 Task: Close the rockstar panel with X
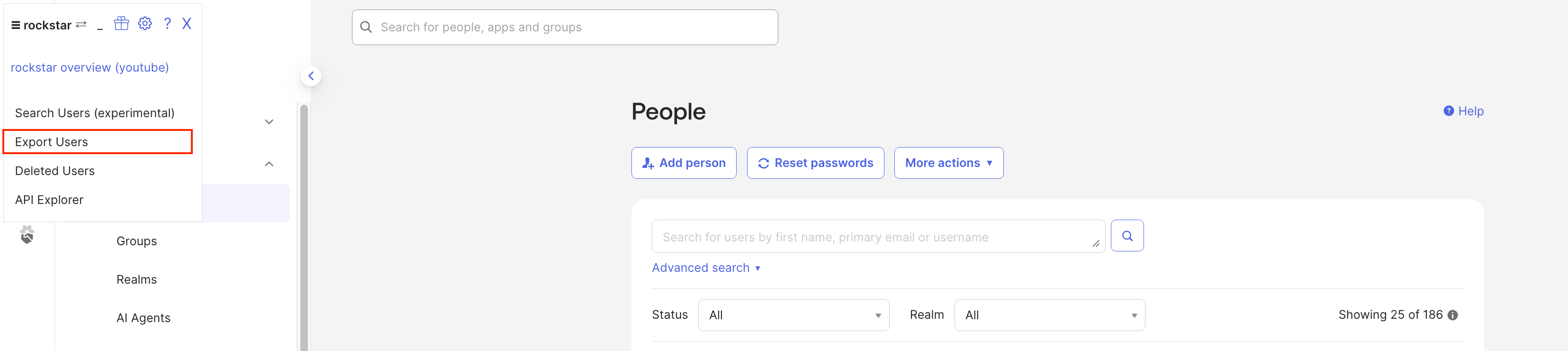click(187, 24)
